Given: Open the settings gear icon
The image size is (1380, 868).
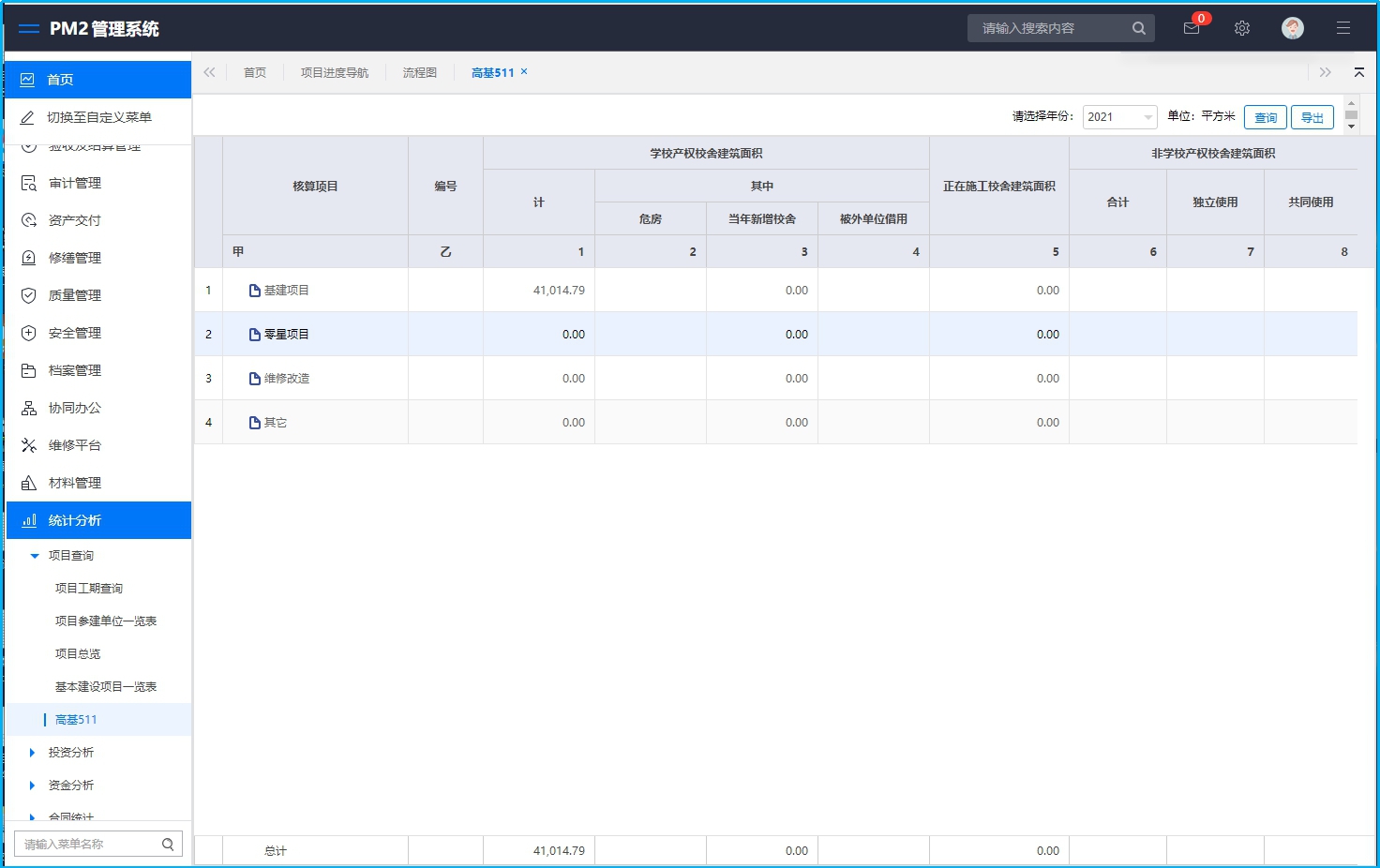Looking at the screenshot, I should 1242,28.
